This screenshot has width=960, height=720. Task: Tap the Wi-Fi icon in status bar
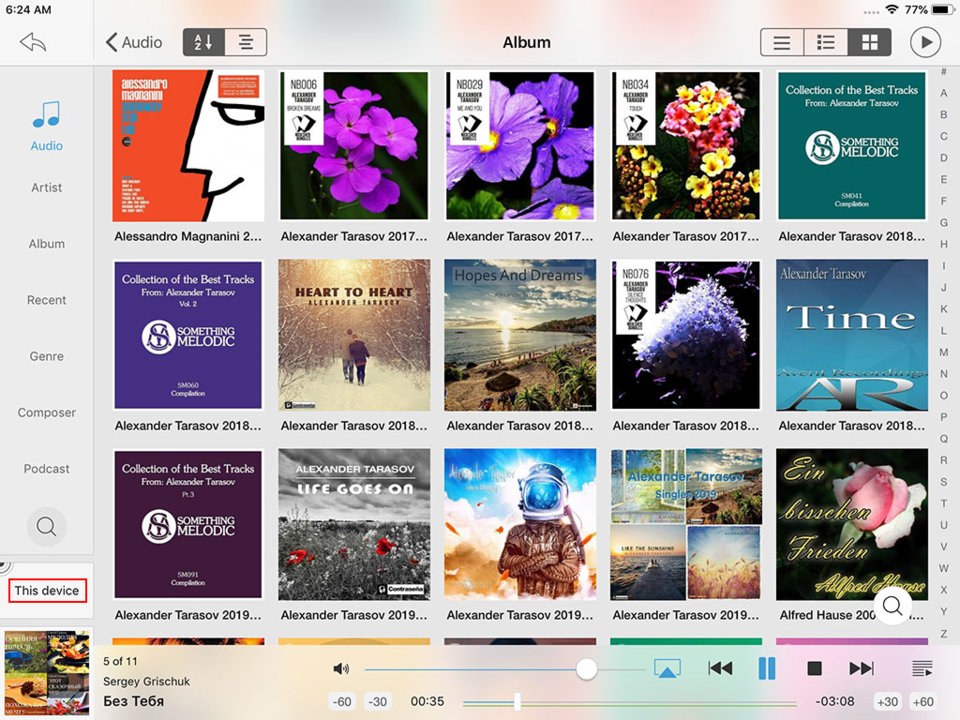892,10
